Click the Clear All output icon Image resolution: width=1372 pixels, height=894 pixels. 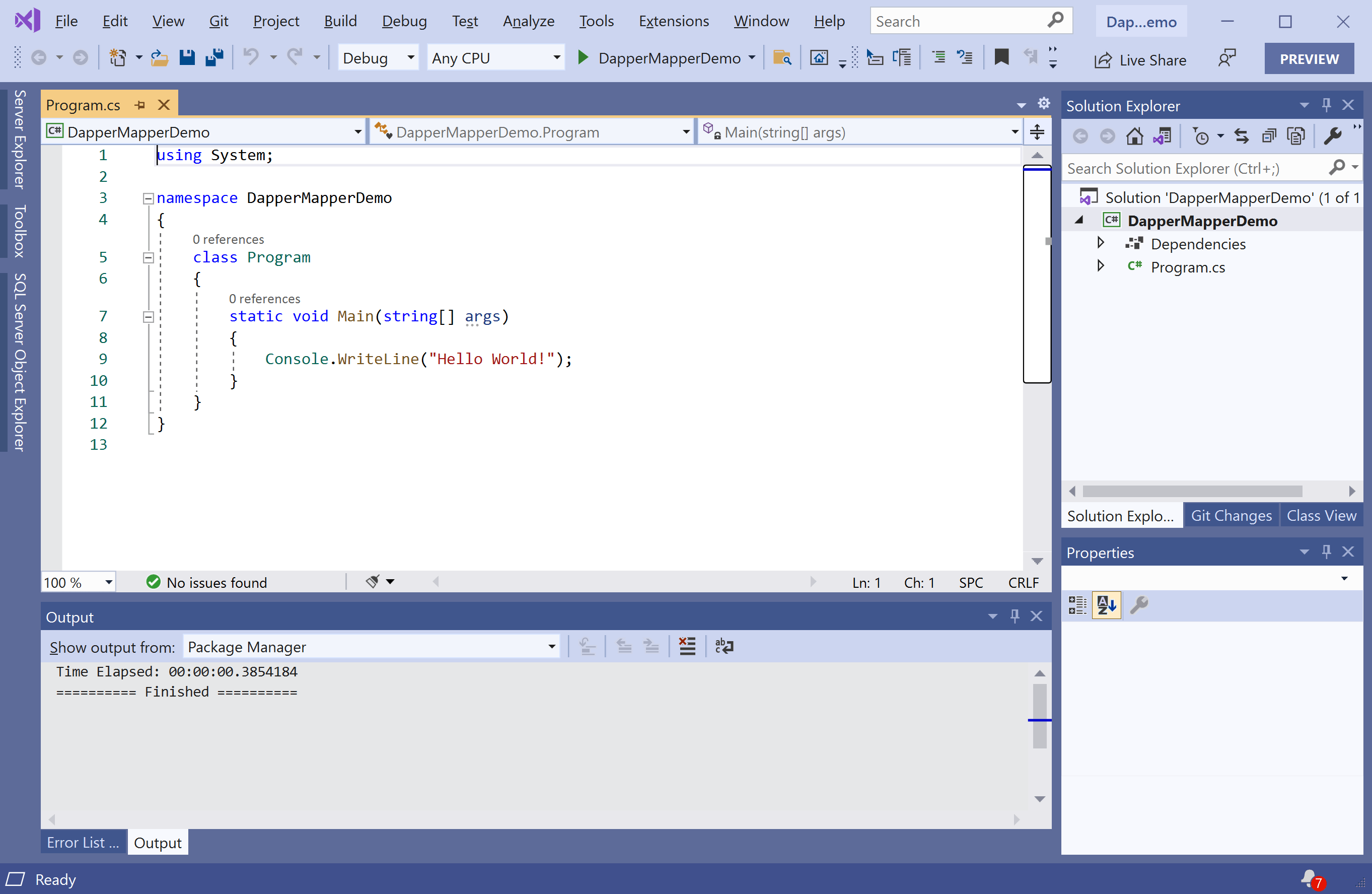[x=687, y=646]
